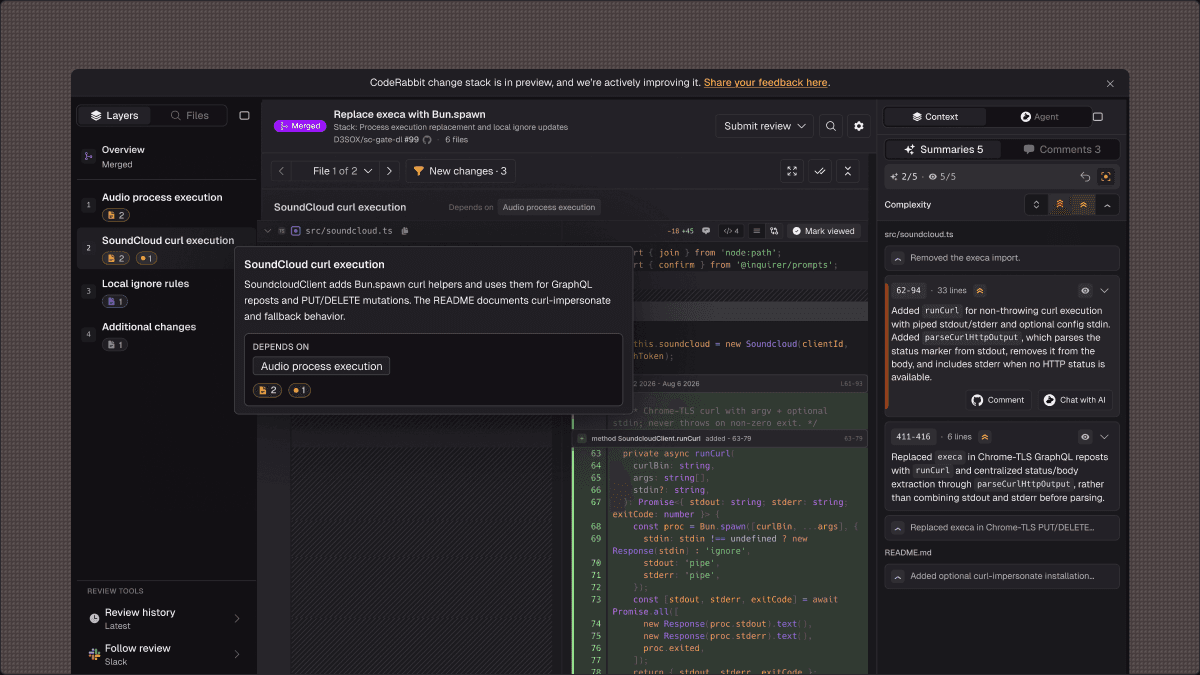The image size is (1200, 675).
Task: Select layer 1 Audio process execution
Action: tap(166, 206)
